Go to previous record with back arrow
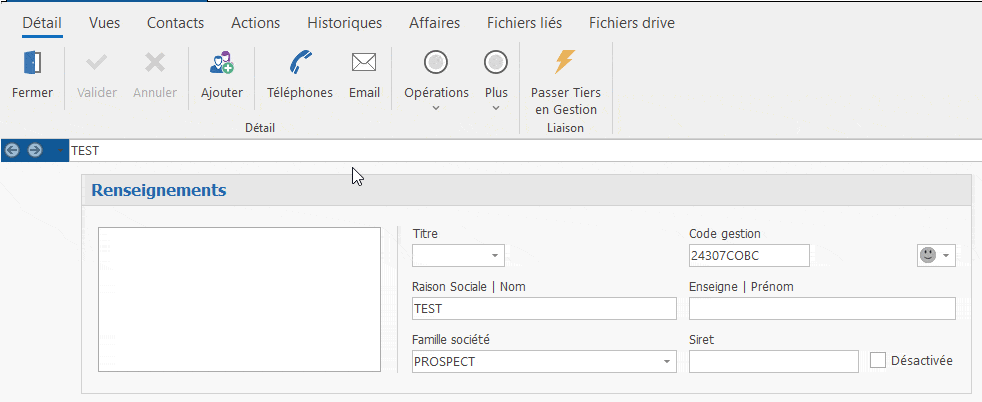Viewport: 982px width, 402px height. pos(13,150)
